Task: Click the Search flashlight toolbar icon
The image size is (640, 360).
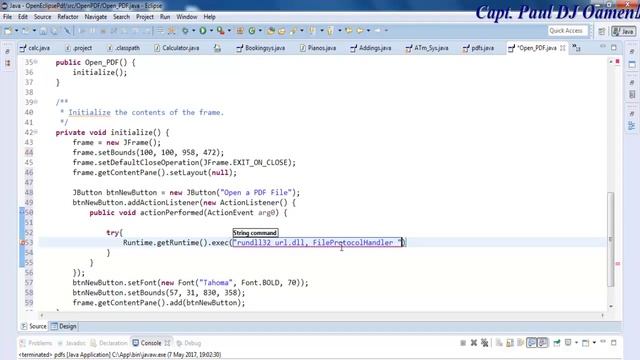Action: coord(293,31)
